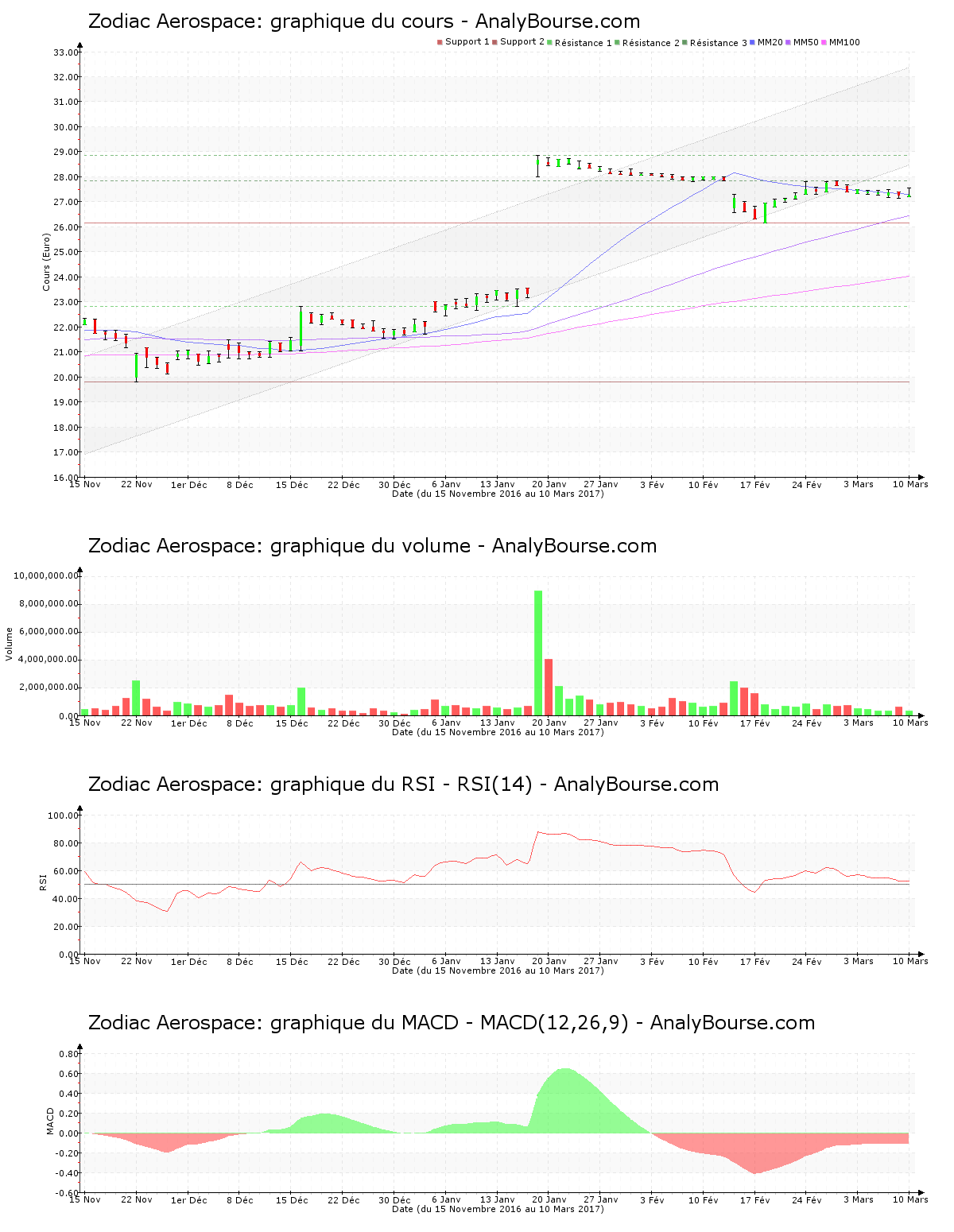The image size is (954, 1232).
Task: Click the 16.00 price axis value
Action: [65, 478]
